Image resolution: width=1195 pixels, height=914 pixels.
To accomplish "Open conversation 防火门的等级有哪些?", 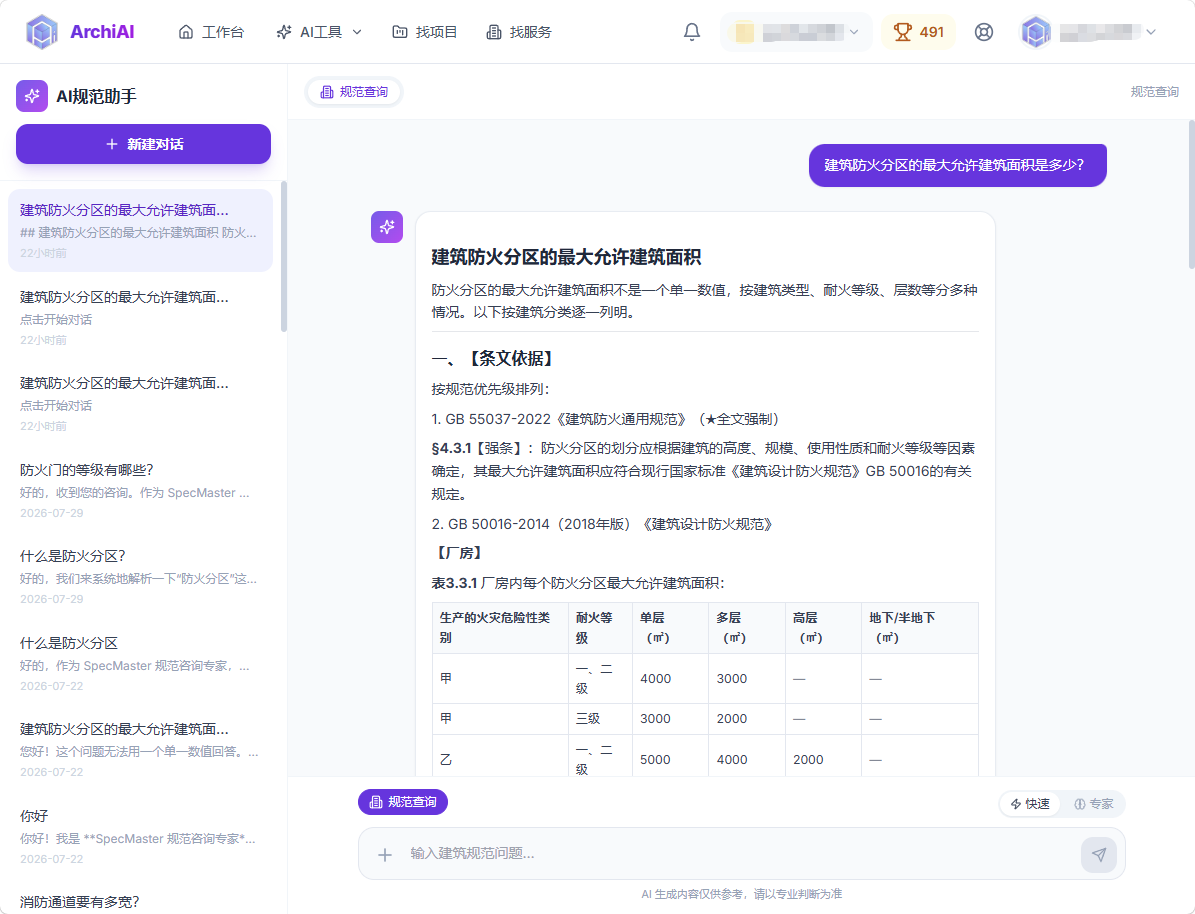I will point(140,490).
